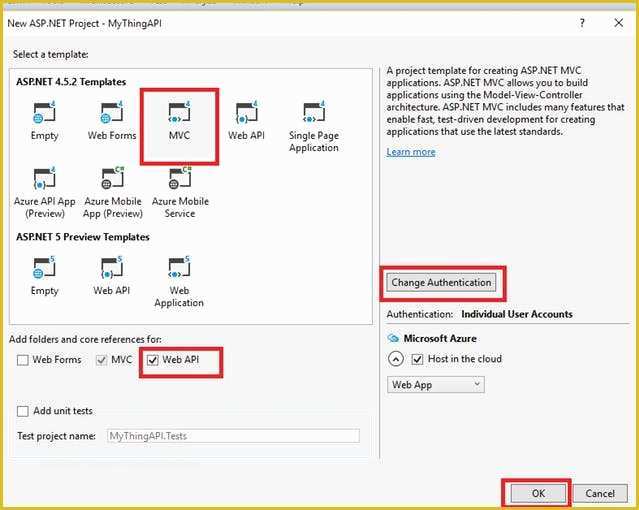Click the ASP.NET 4.5.2 Templates heading
The image size is (639, 510).
pyautogui.click(x=71, y=82)
